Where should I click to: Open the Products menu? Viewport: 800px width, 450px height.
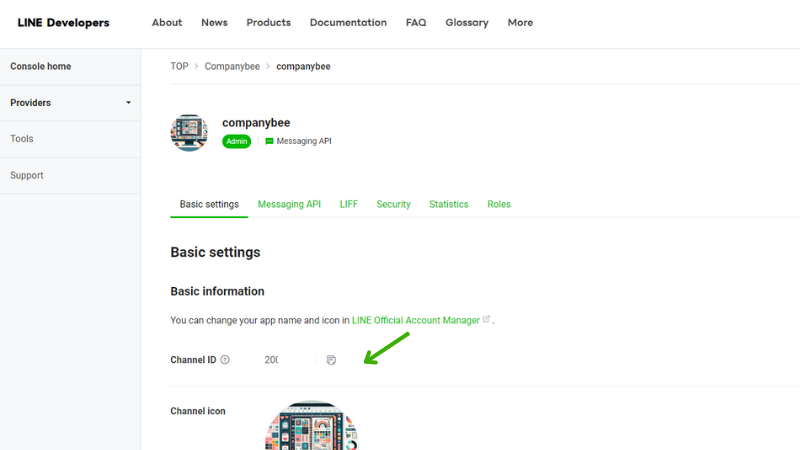click(268, 22)
